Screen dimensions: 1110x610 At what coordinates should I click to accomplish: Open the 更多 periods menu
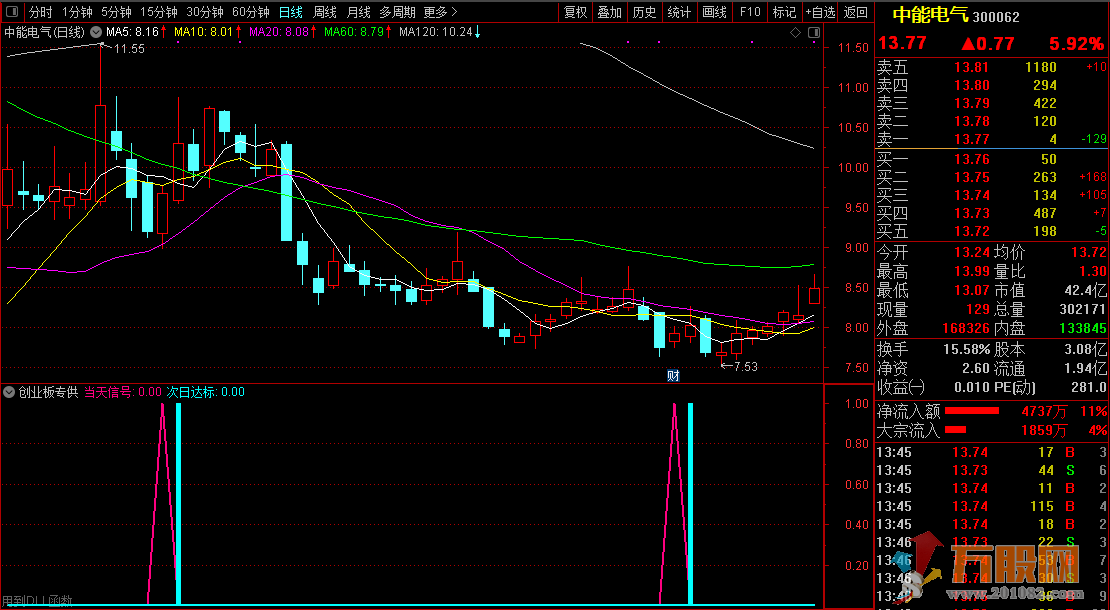click(440, 12)
